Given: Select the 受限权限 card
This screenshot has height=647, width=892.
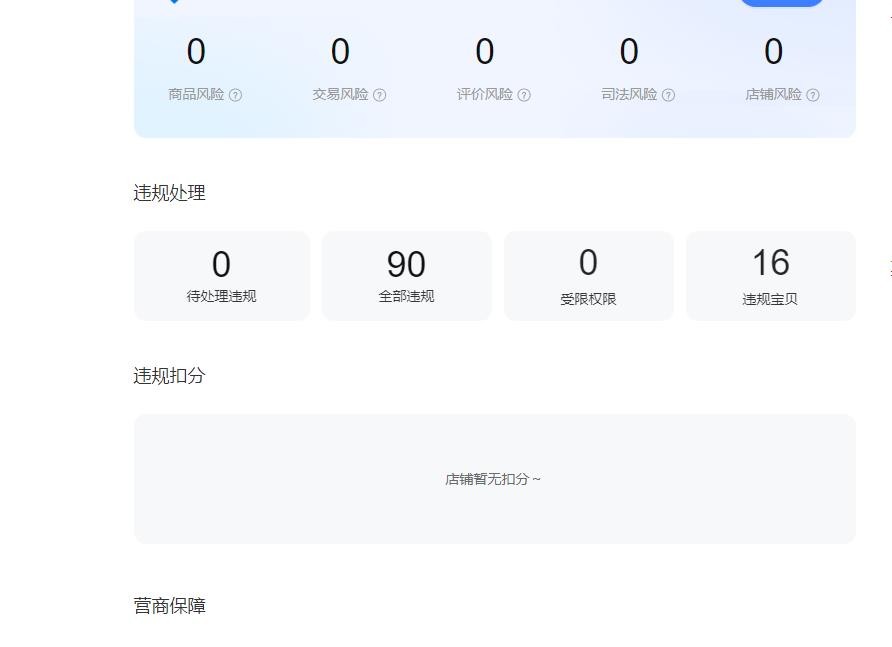Looking at the screenshot, I should tap(588, 276).
